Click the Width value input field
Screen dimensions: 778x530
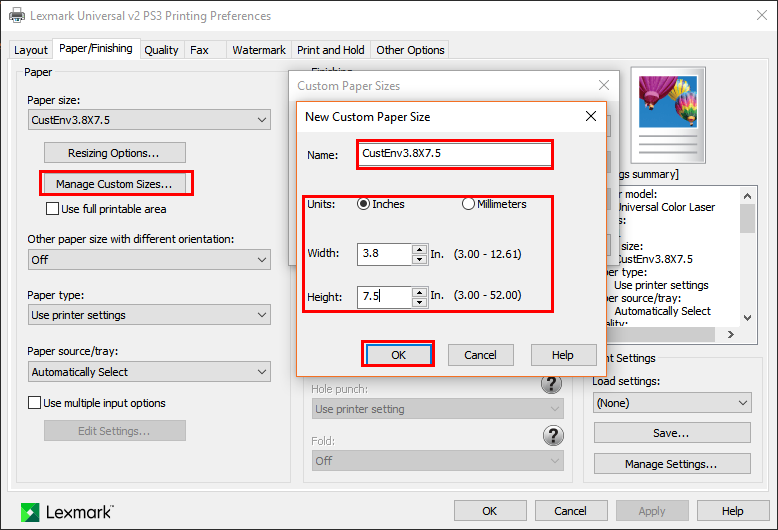[385, 254]
